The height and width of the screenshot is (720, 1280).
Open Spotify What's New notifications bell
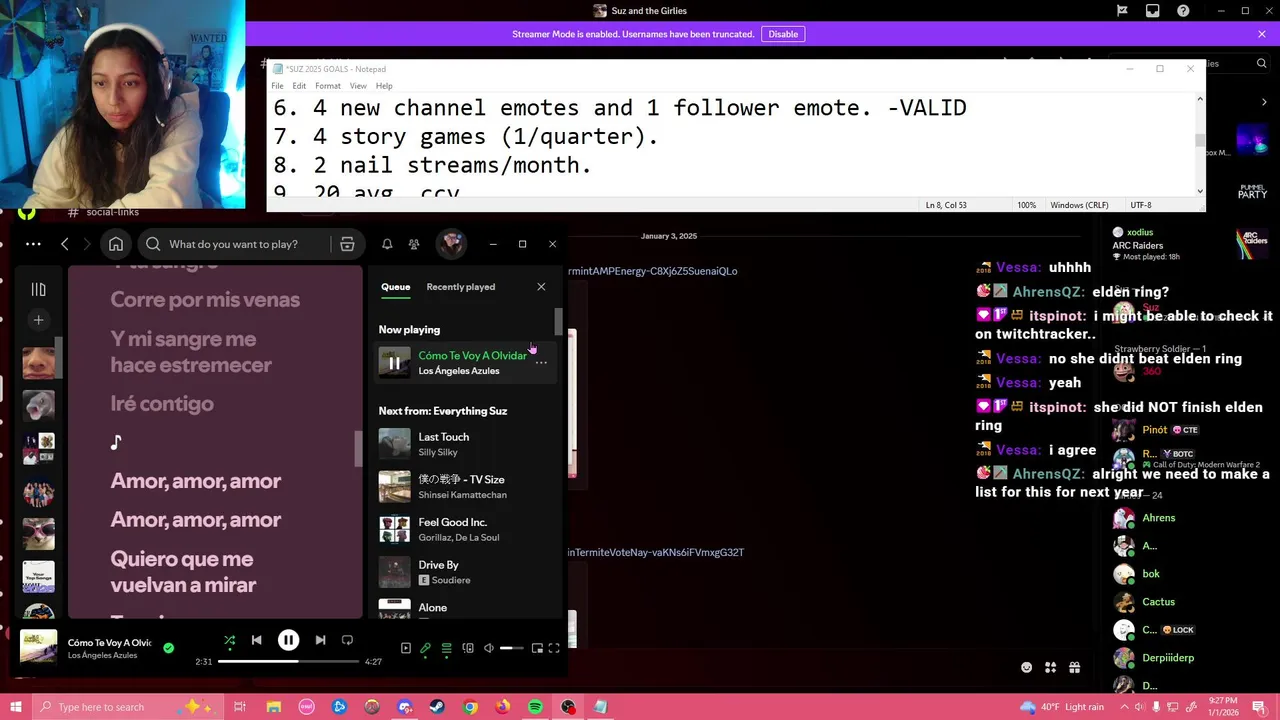[x=387, y=244]
